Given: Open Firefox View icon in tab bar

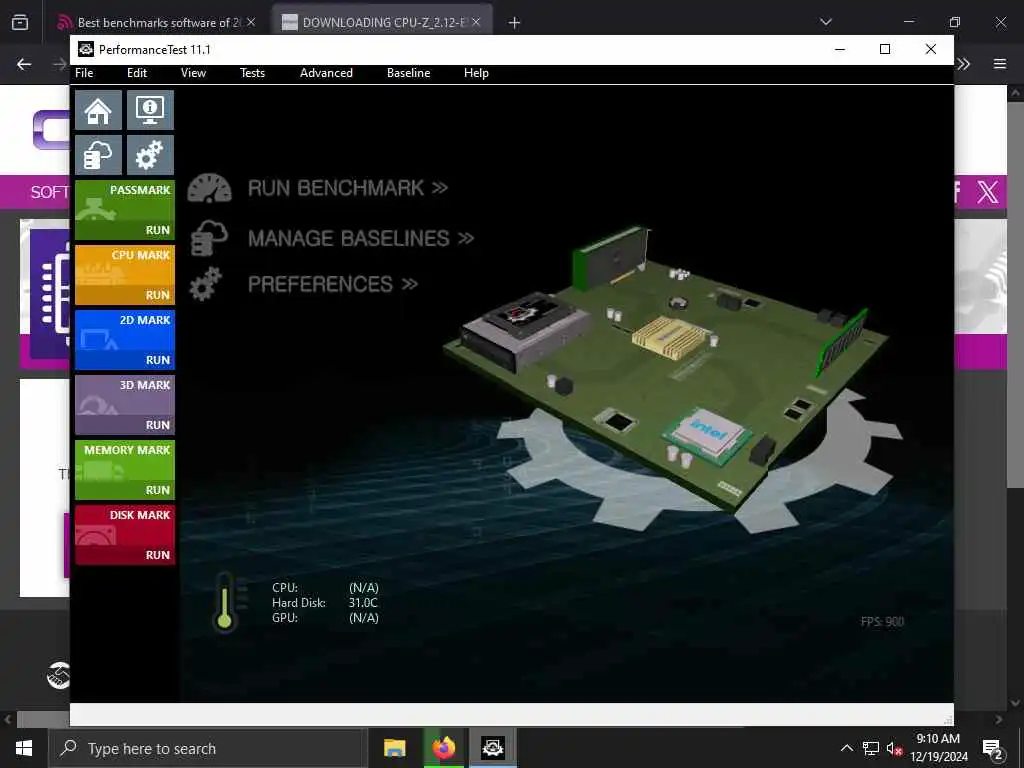Looking at the screenshot, I should coord(20,22).
